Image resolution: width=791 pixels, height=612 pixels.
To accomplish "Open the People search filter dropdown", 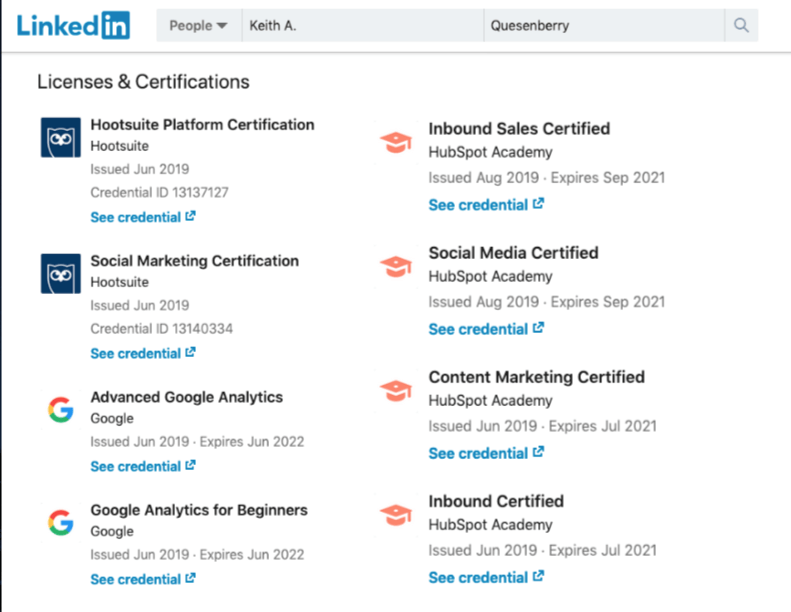I will [199, 25].
